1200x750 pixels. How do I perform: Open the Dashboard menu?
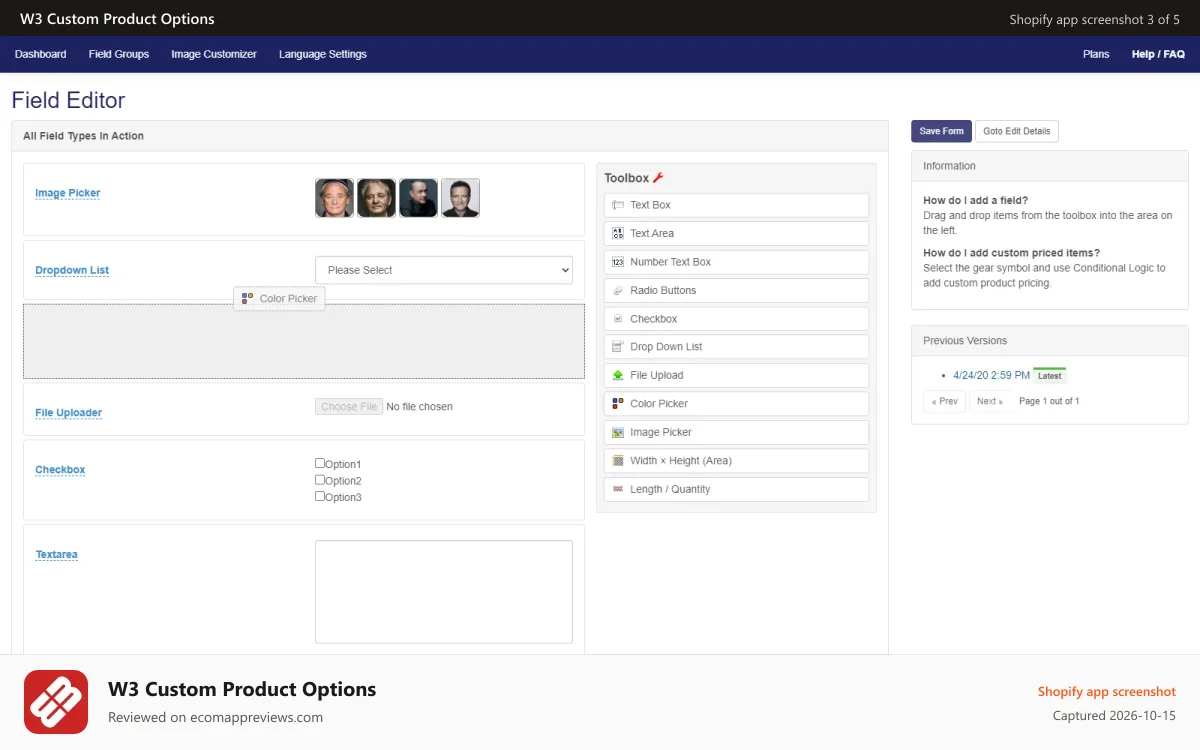[41, 54]
